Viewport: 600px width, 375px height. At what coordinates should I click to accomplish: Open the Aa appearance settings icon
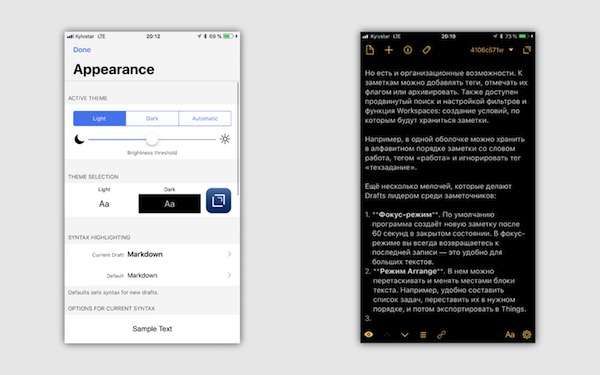510,335
